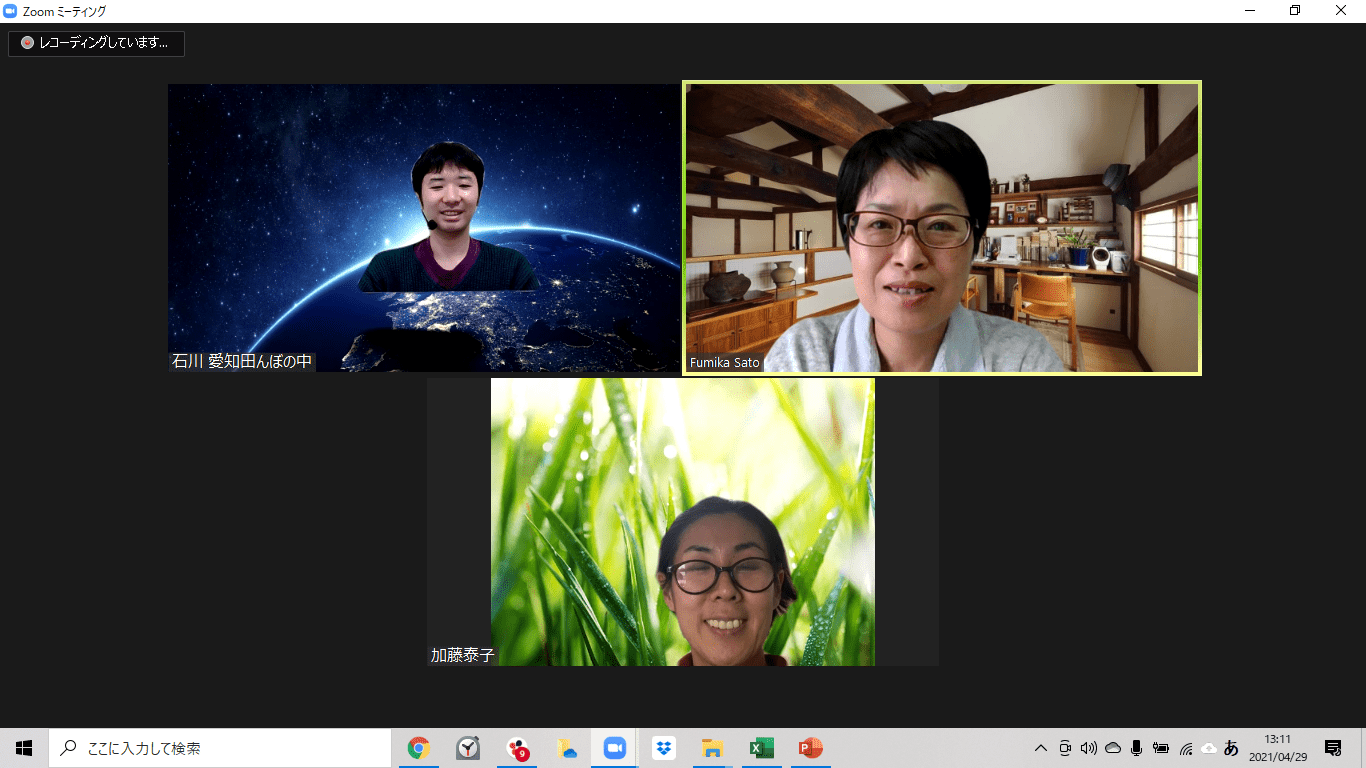Screen dimensions: 1366x768
Task: Click the taskbar search box
Action: 220,748
